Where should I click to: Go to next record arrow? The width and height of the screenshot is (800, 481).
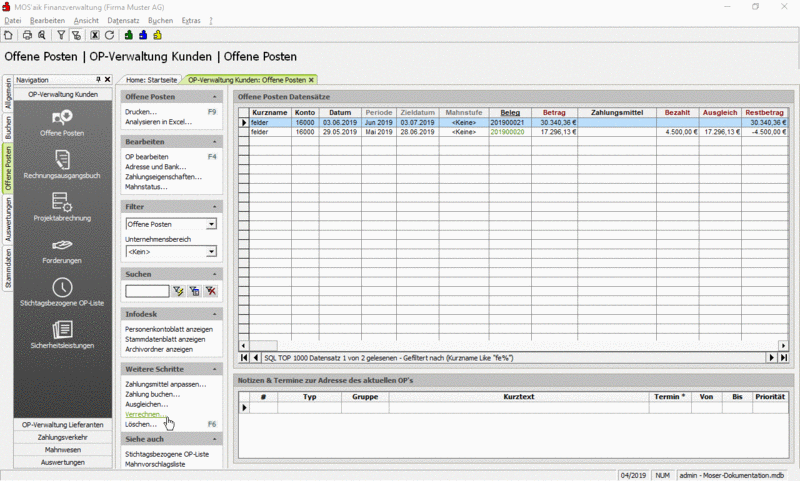click(772, 358)
